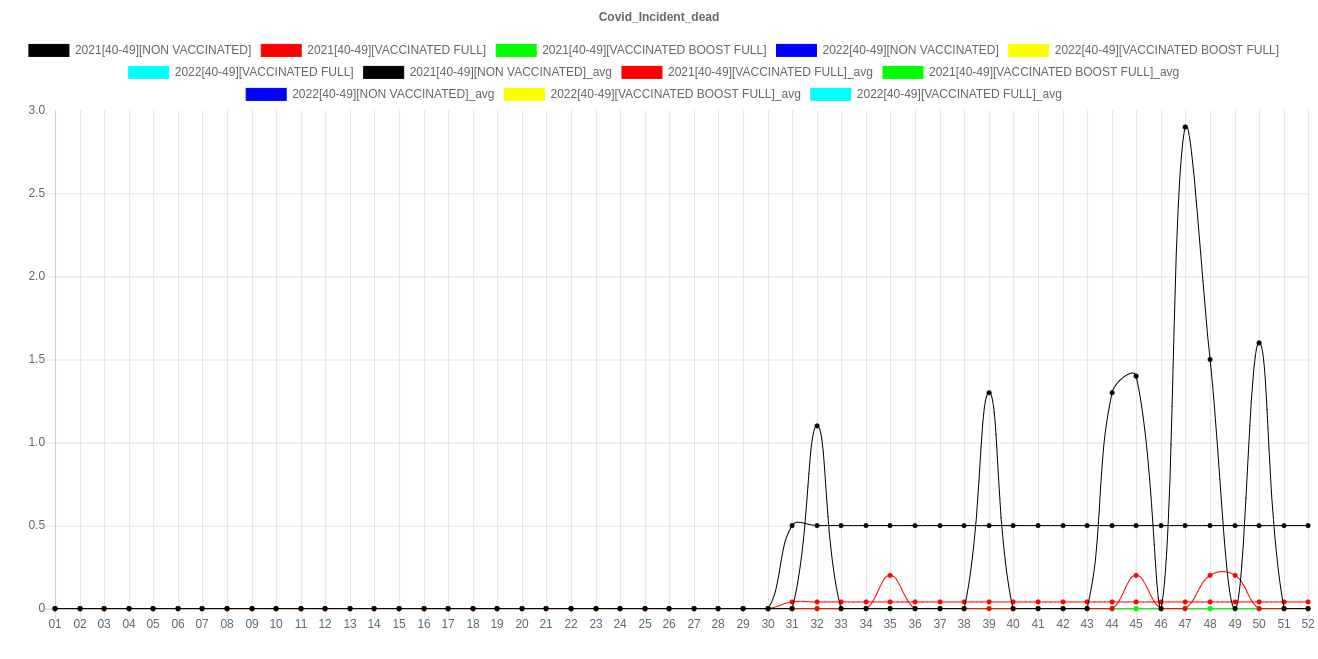1318x659 pixels.
Task: Click red swatch for 2021[40-49][VACCINATED FULL]
Action: coord(280,50)
